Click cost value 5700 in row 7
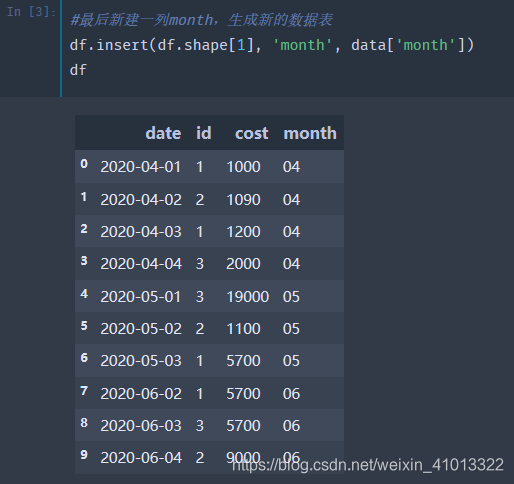514x484 pixels. coord(243,394)
